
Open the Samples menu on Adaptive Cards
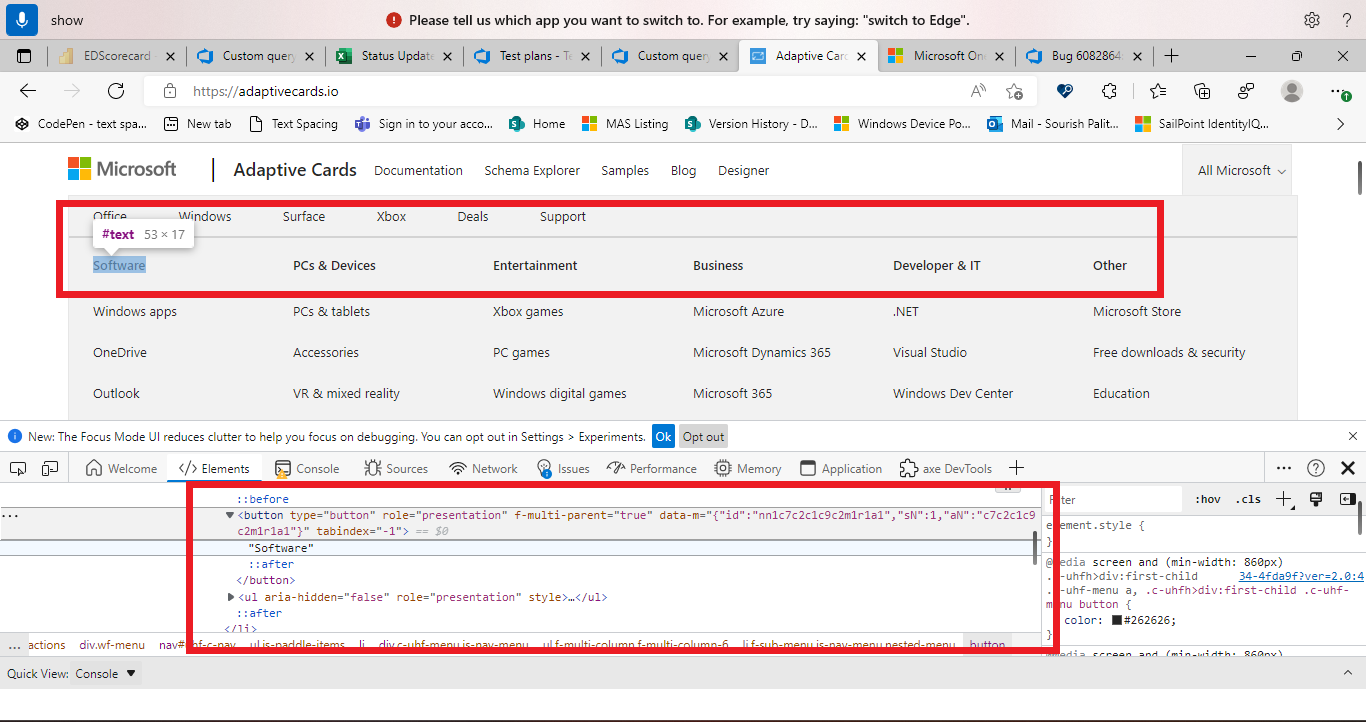pos(624,170)
